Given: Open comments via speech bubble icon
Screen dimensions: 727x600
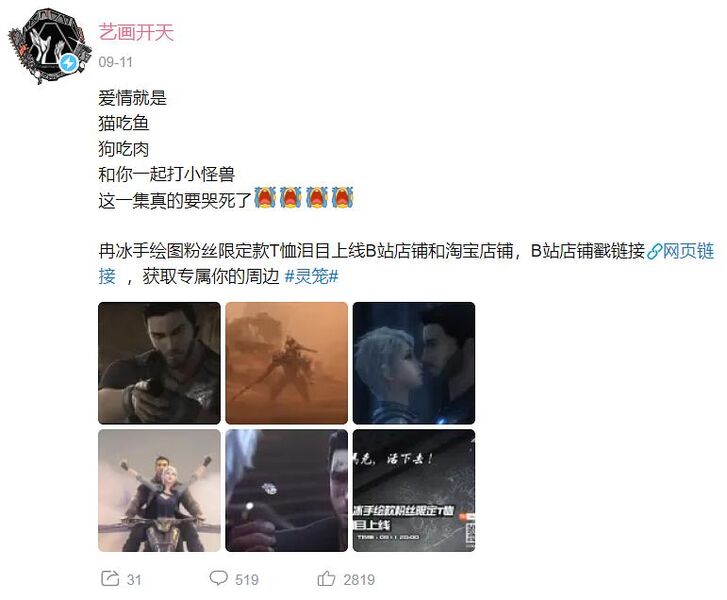Looking at the screenshot, I should coord(218,578).
